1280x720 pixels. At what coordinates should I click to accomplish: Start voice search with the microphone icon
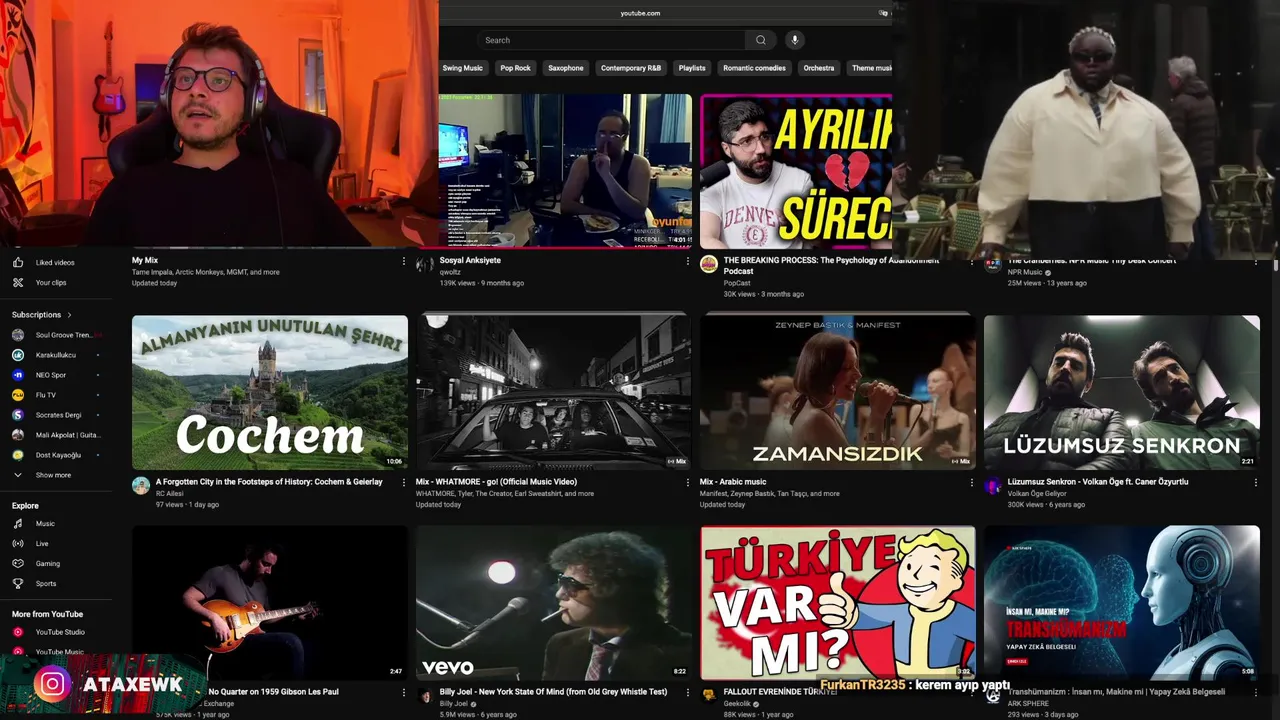pyautogui.click(x=795, y=40)
